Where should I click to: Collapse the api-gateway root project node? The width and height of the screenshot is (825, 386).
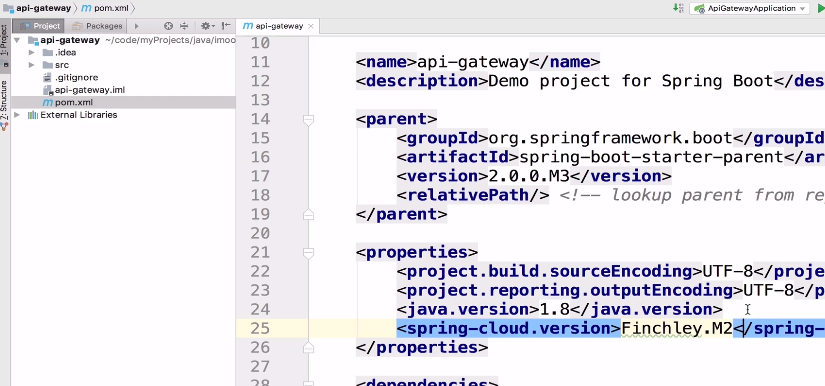tap(17, 40)
